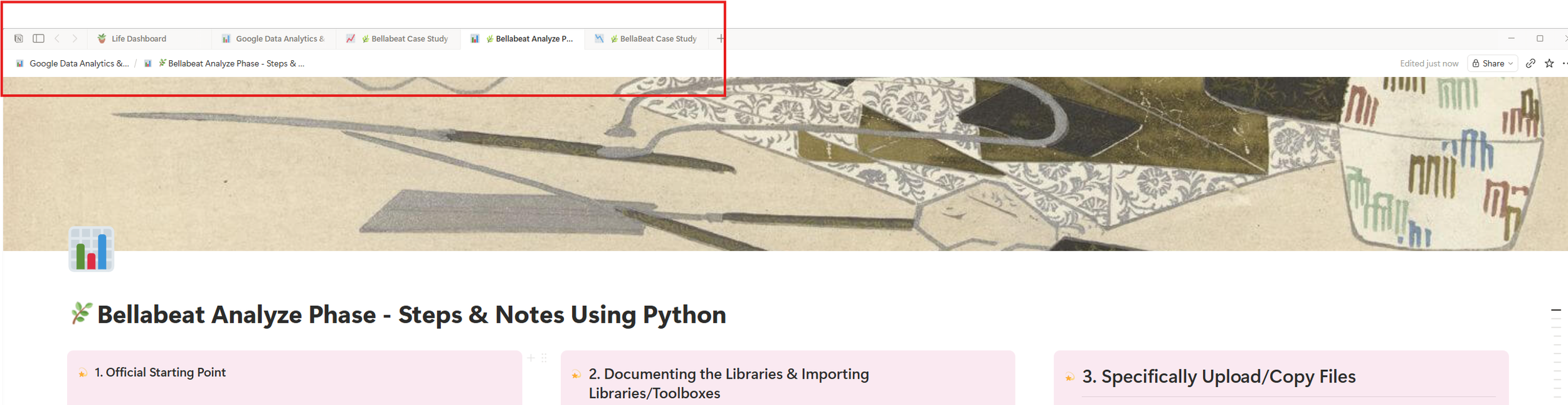Open a new tab with plus icon
This screenshot has width=1568, height=405.
tap(720, 39)
